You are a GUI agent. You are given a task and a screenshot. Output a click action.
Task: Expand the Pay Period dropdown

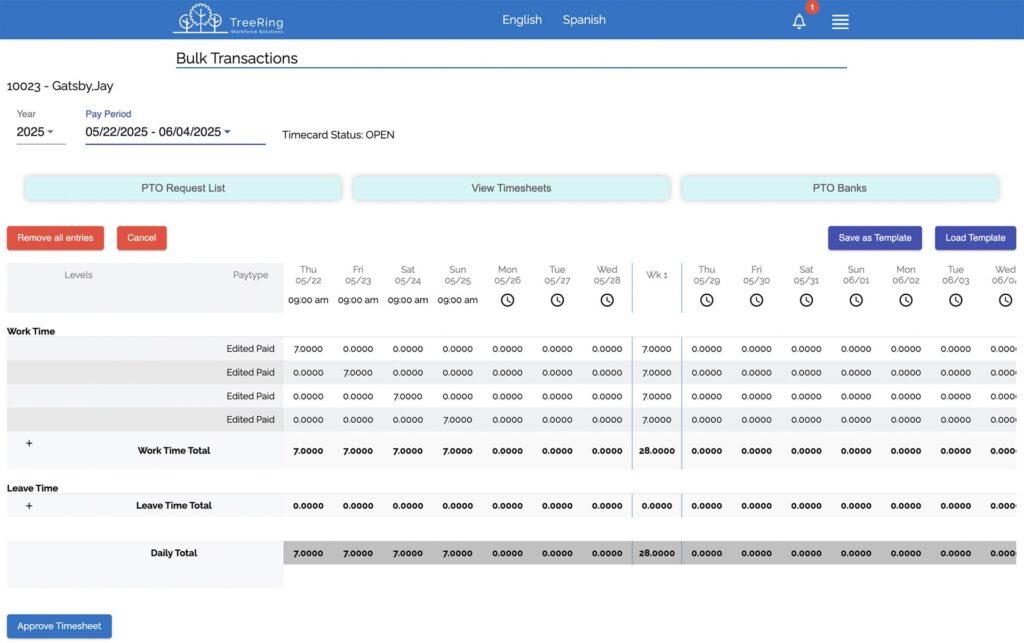(158, 132)
